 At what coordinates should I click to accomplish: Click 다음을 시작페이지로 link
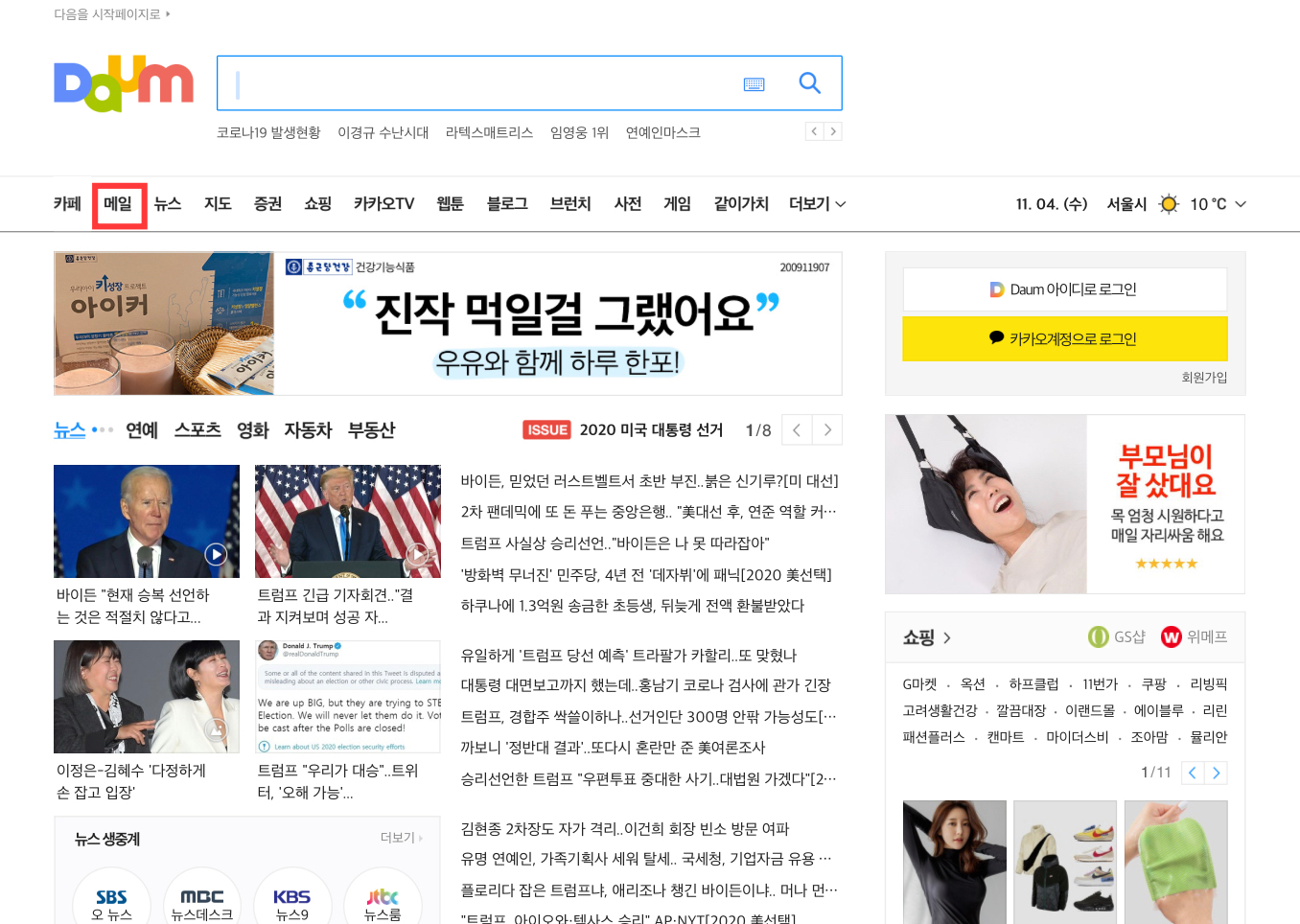[112, 14]
